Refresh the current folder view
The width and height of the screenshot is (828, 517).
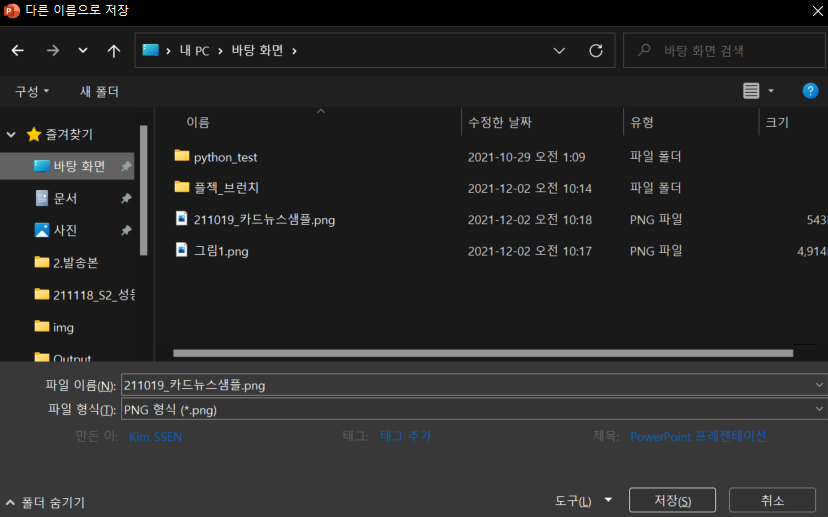coord(596,51)
